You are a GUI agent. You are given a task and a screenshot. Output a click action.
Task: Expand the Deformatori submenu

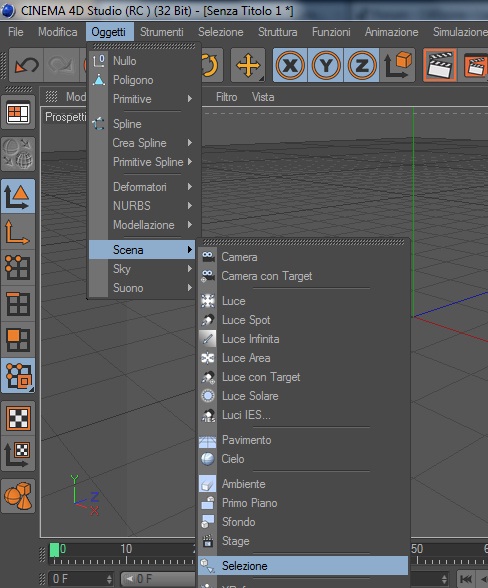tap(142, 187)
